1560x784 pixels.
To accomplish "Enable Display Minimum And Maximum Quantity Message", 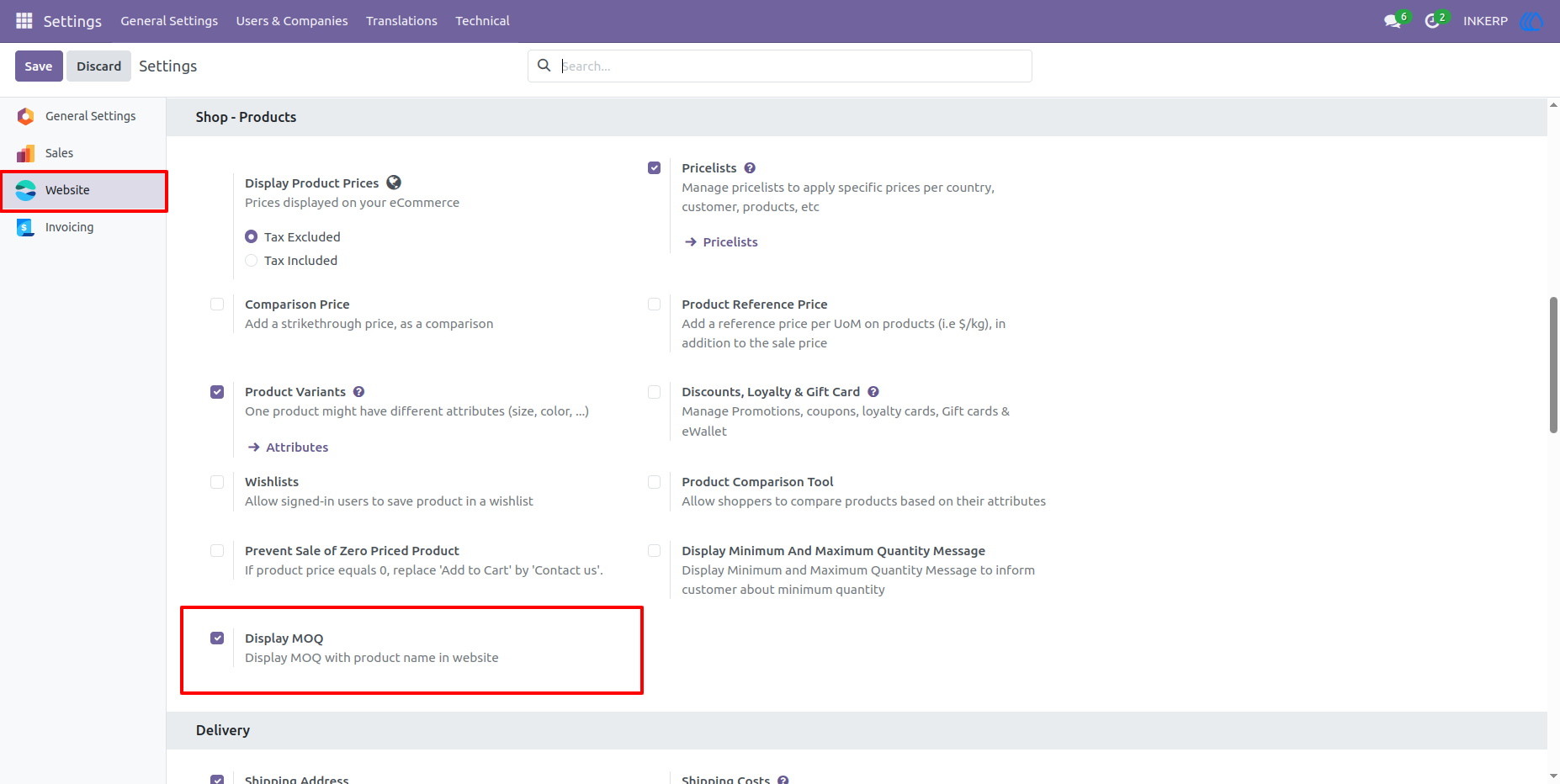I will (x=655, y=551).
